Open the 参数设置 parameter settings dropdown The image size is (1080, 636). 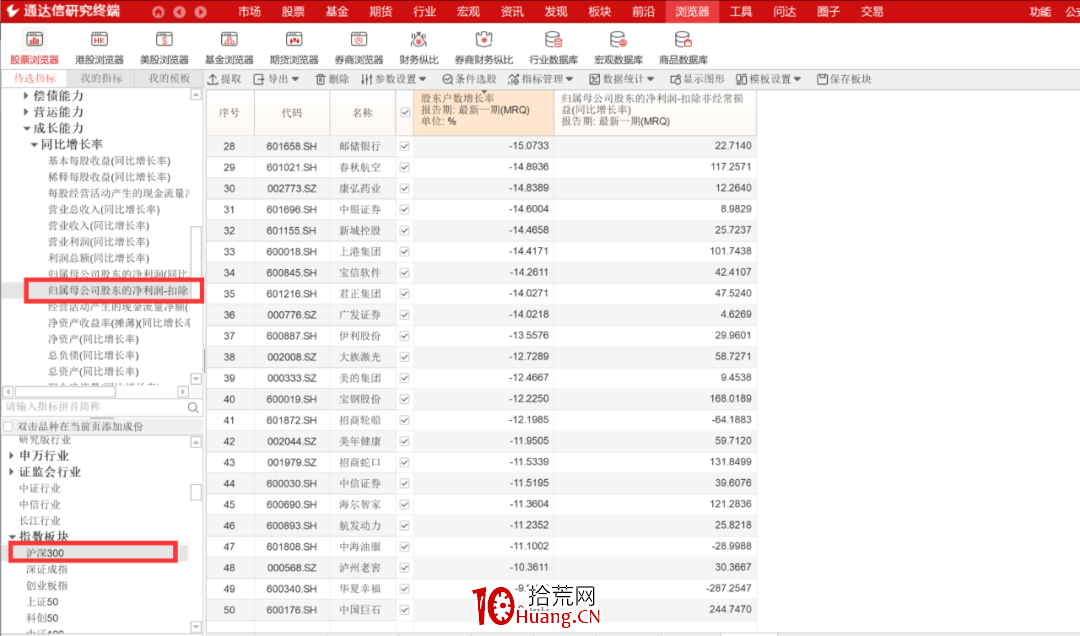(394, 79)
